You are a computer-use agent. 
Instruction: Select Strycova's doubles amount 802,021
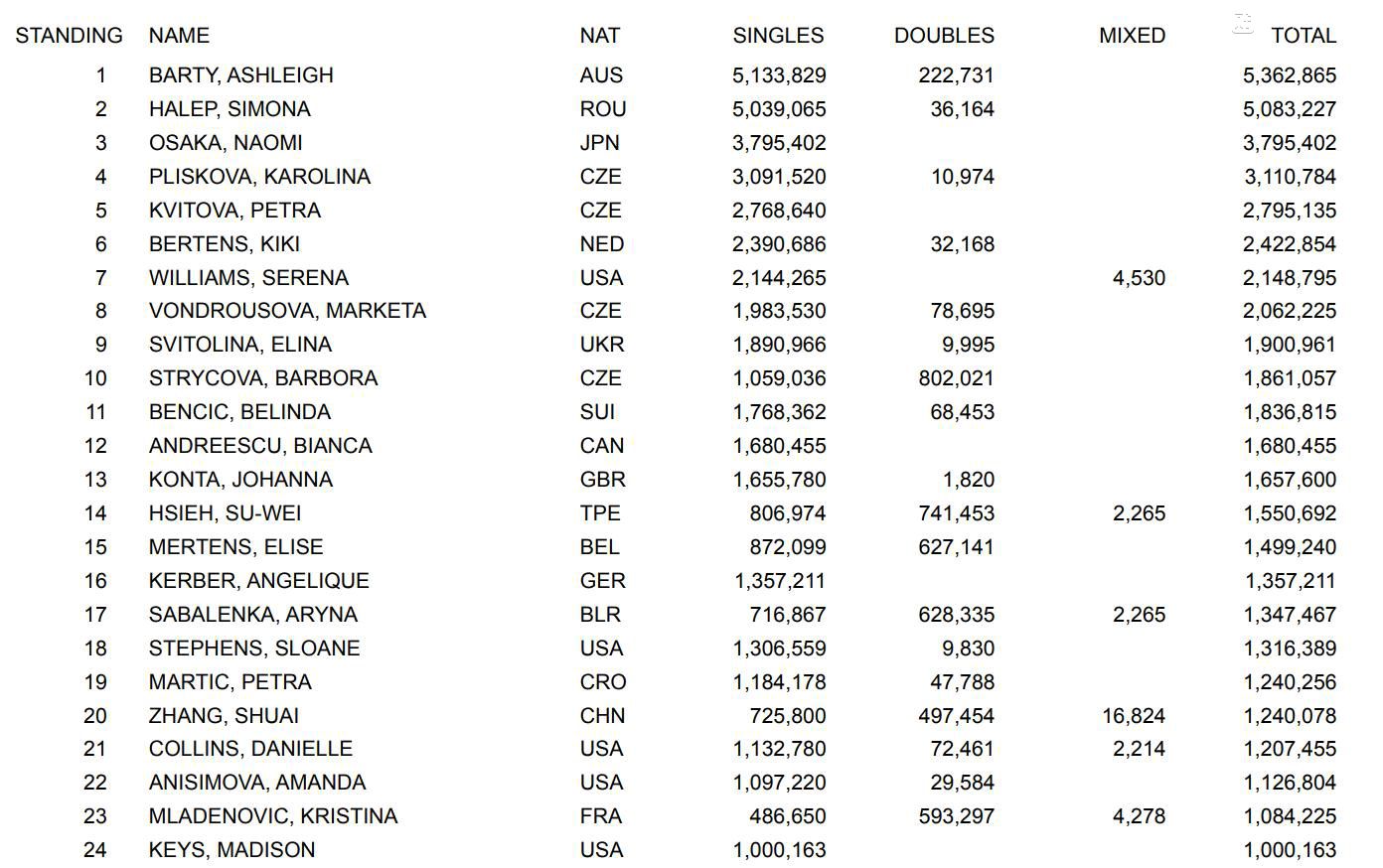coord(956,378)
